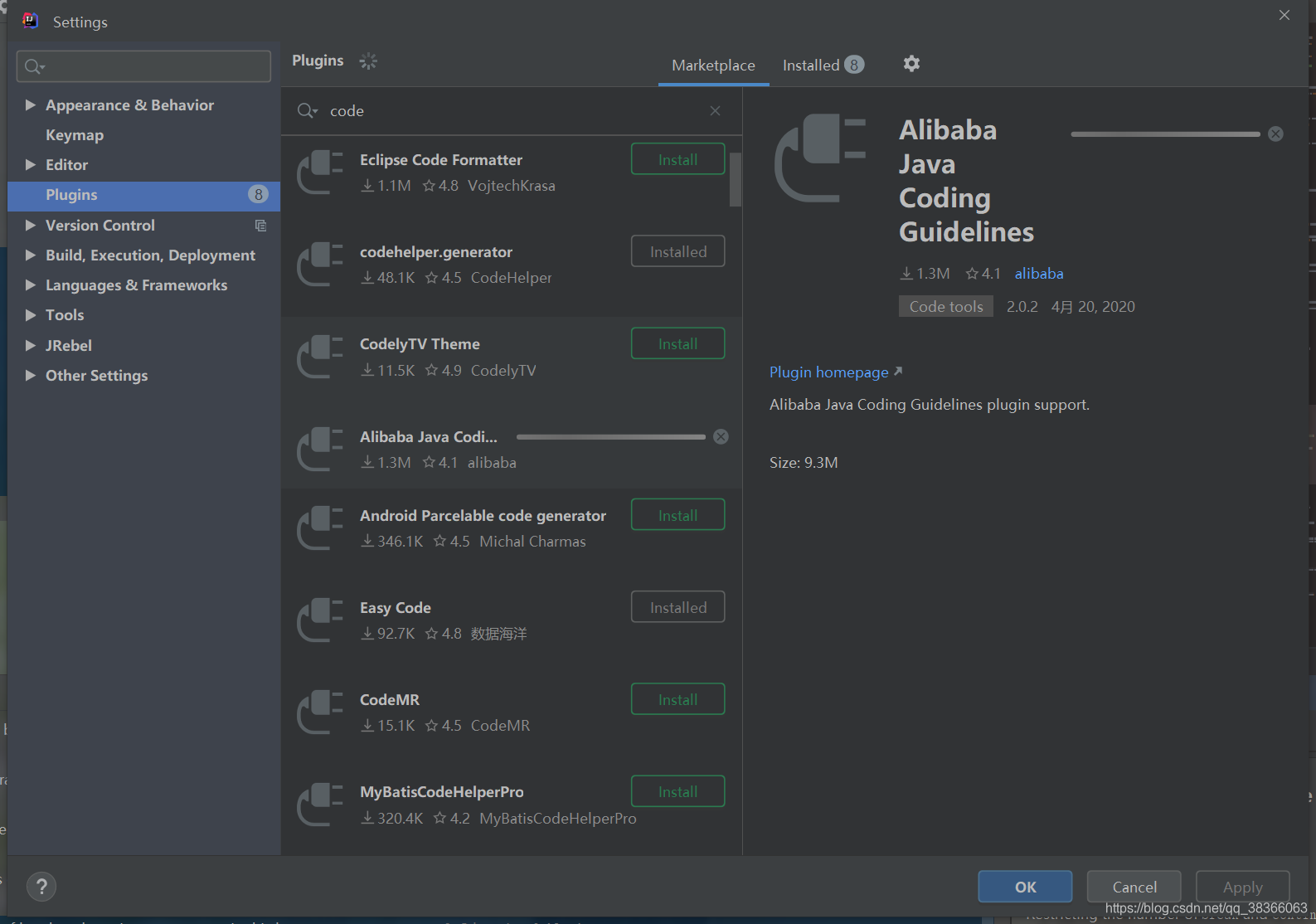Confirm settings with OK button
This screenshot has height=924, width=1316.
click(x=1025, y=887)
